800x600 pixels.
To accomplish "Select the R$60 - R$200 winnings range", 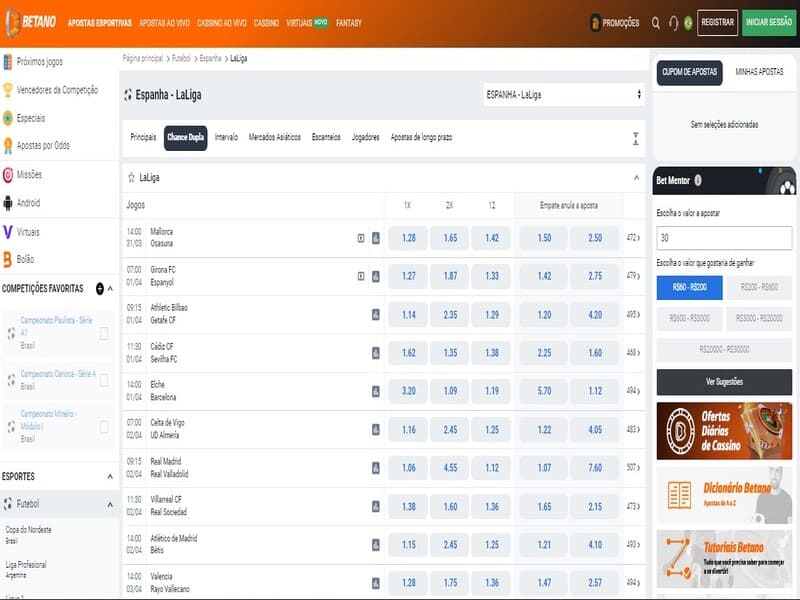I will click(x=689, y=288).
